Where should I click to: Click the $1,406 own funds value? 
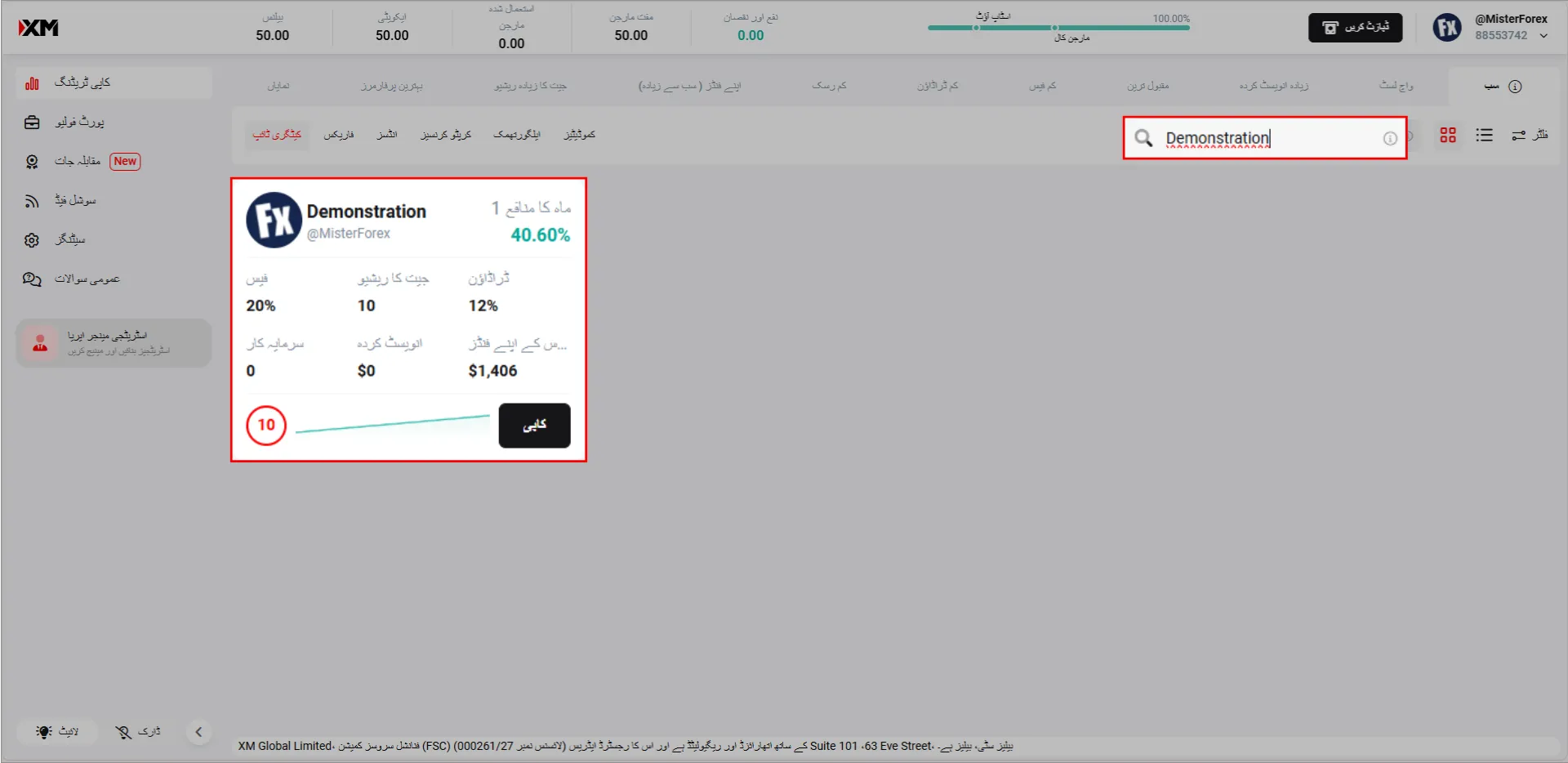(x=492, y=371)
